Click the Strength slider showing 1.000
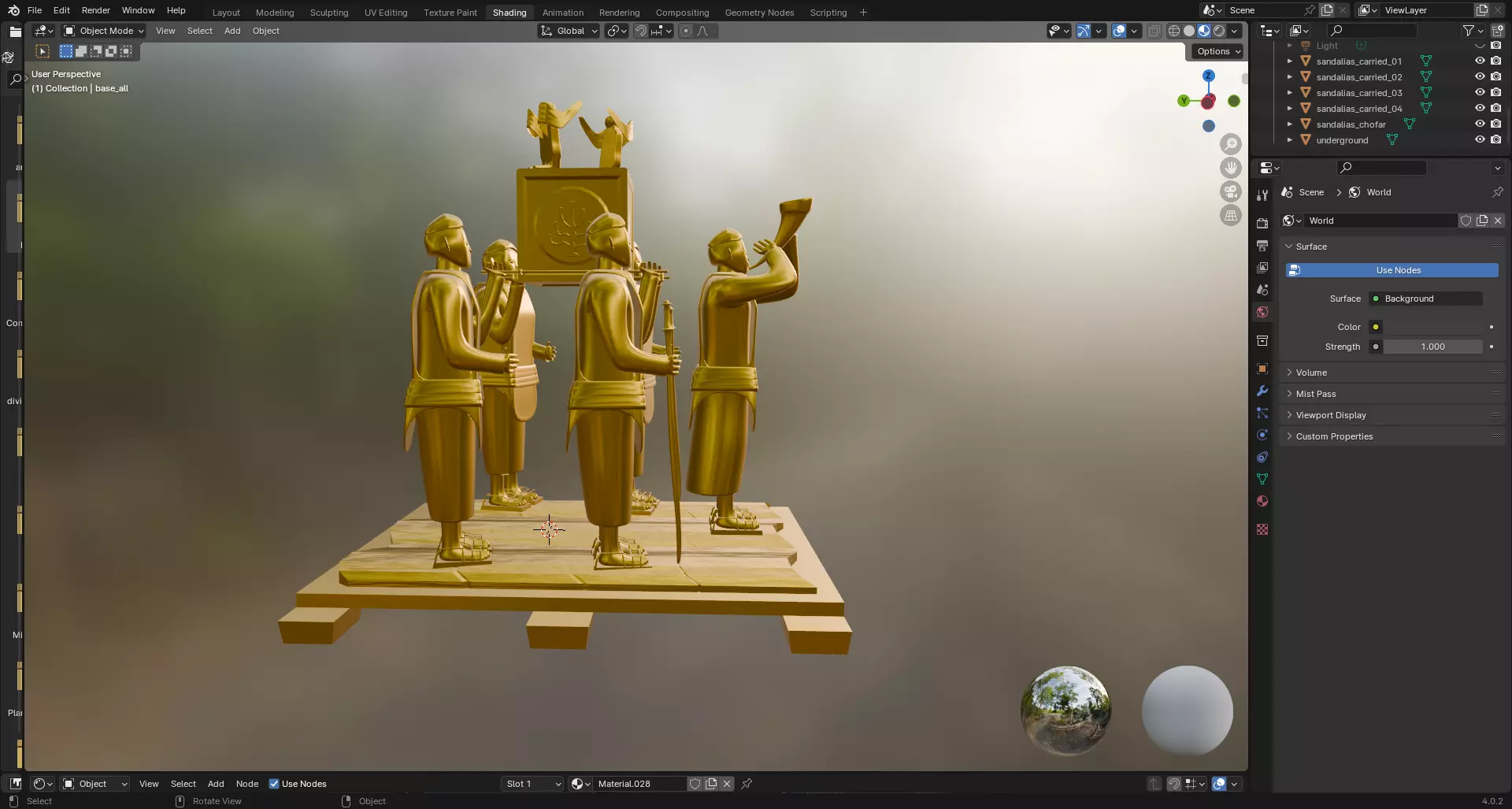This screenshot has height=809, width=1512. (x=1433, y=347)
